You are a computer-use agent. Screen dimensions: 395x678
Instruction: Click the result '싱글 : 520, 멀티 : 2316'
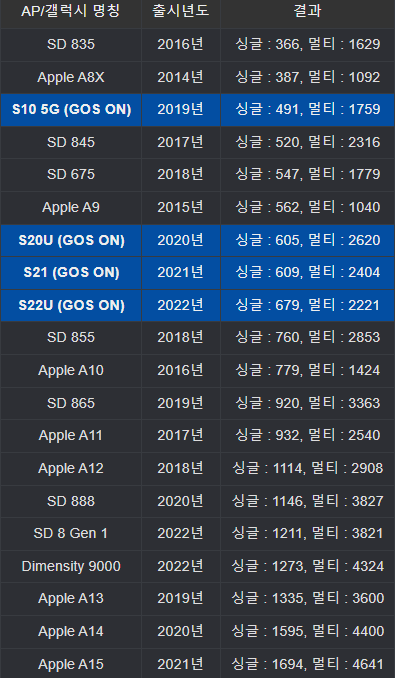308,142
